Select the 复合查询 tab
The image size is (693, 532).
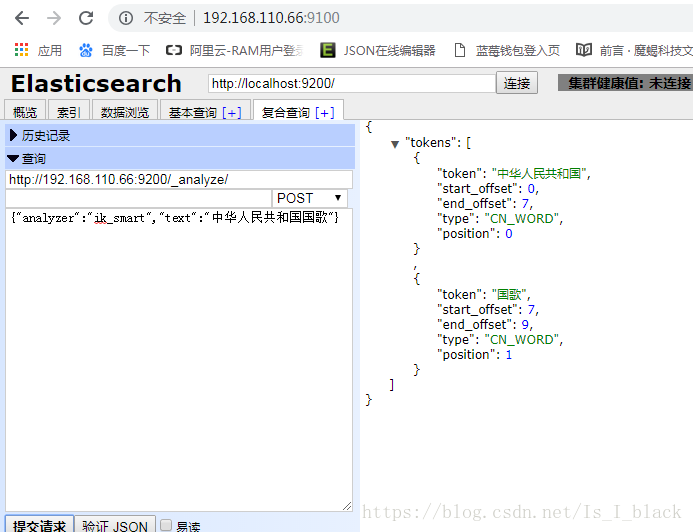pos(286,113)
